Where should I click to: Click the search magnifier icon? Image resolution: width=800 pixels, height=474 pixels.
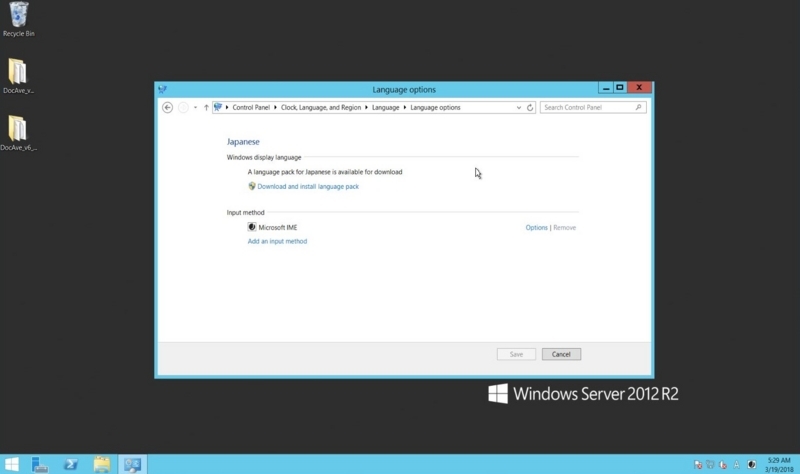pyautogui.click(x=638, y=107)
